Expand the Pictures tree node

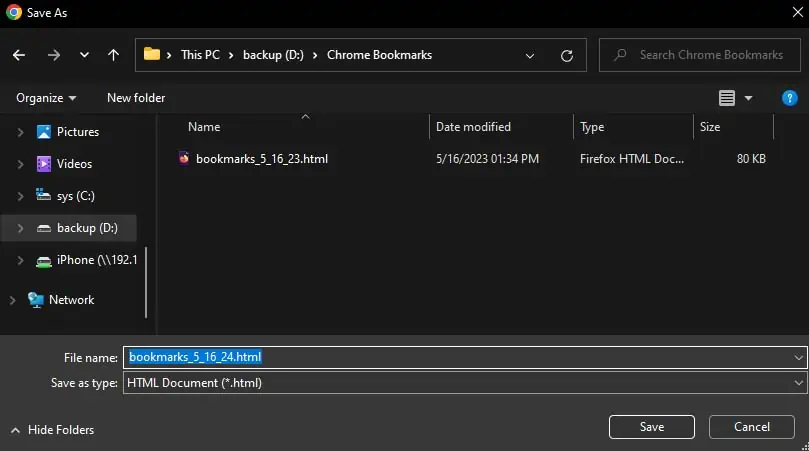[x=20, y=132]
